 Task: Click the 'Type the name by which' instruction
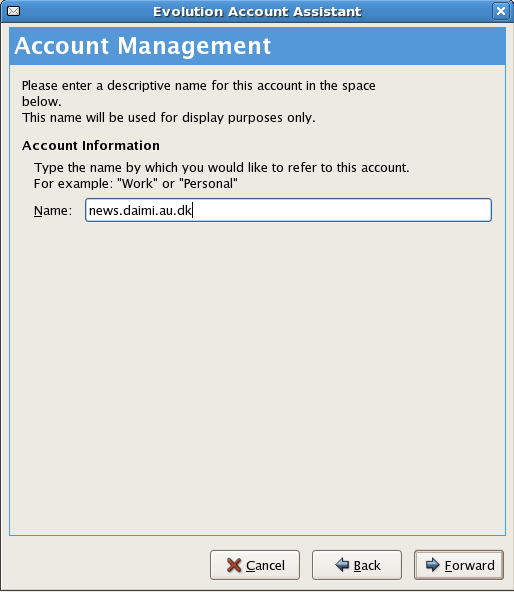pos(222,168)
